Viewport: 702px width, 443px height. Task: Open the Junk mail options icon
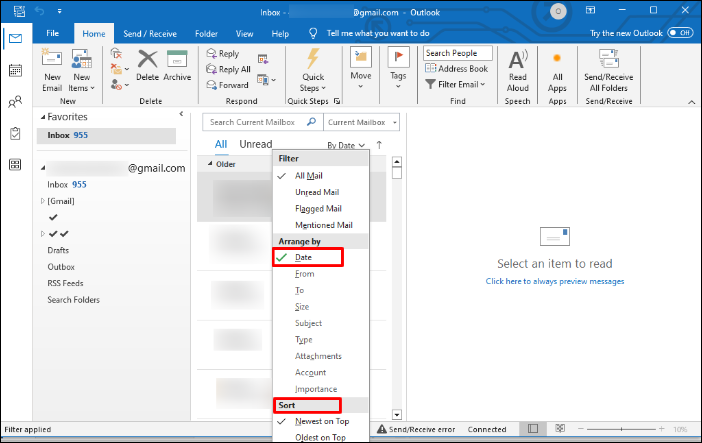pos(120,85)
